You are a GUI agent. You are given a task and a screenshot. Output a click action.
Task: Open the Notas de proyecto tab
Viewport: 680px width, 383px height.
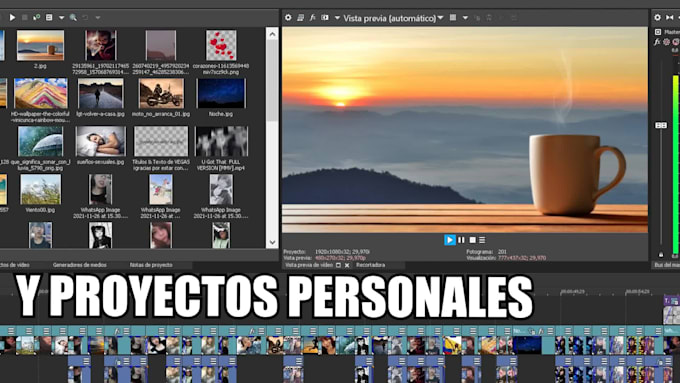pos(151,265)
